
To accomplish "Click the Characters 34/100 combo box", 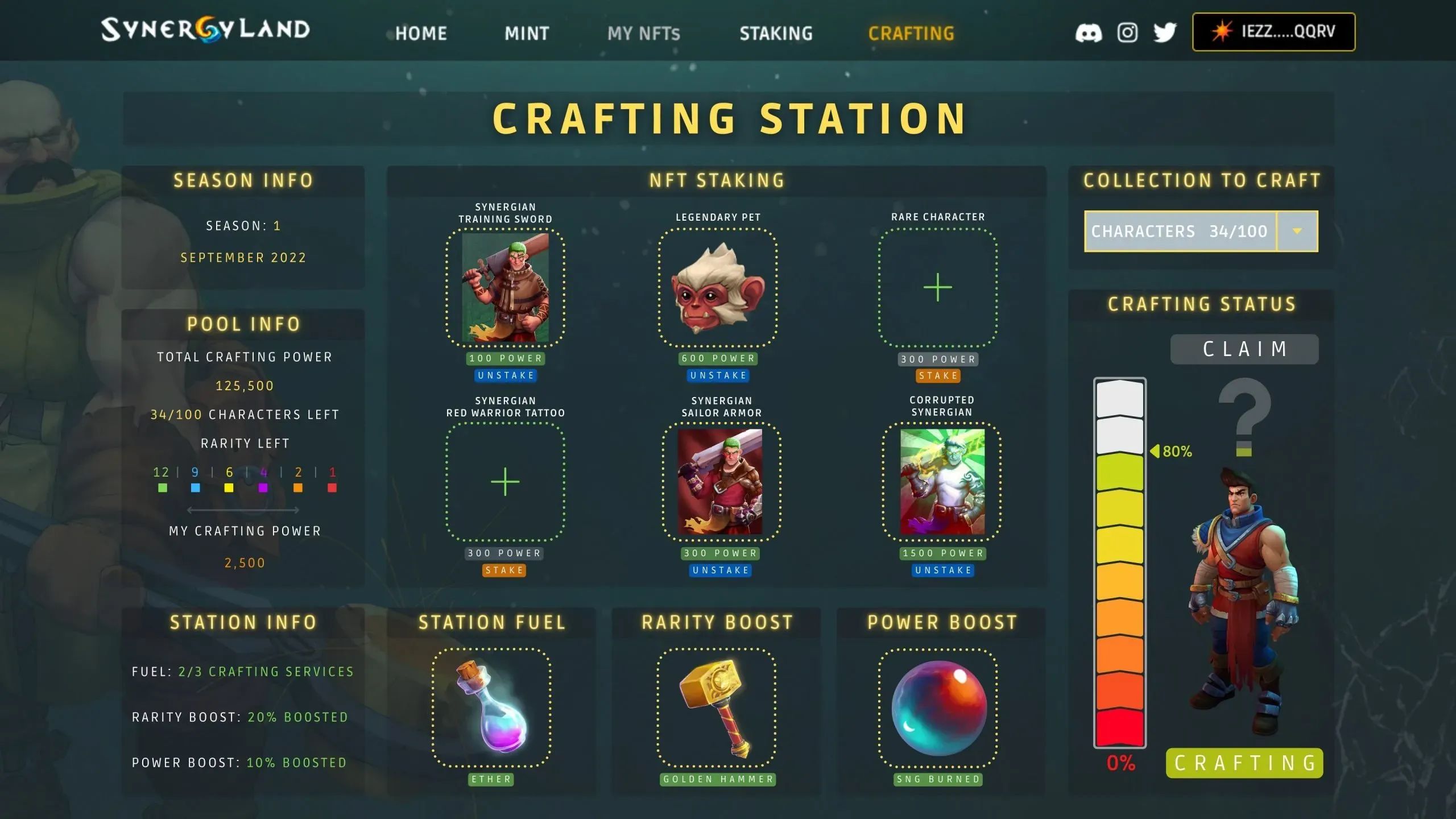I will tap(1201, 231).
